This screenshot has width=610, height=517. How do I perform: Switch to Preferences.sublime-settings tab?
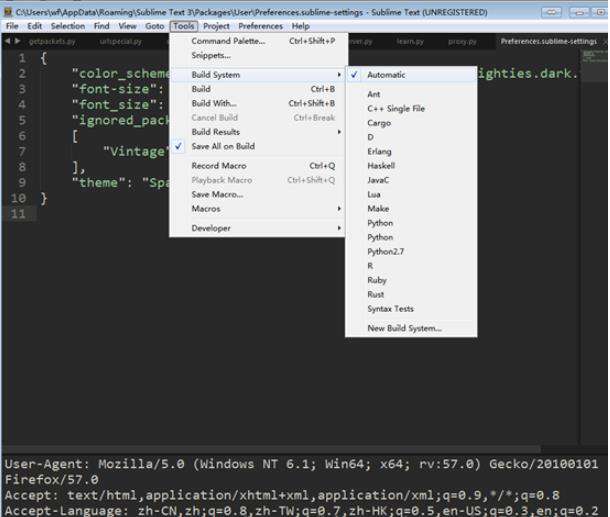tap(549, 41)
